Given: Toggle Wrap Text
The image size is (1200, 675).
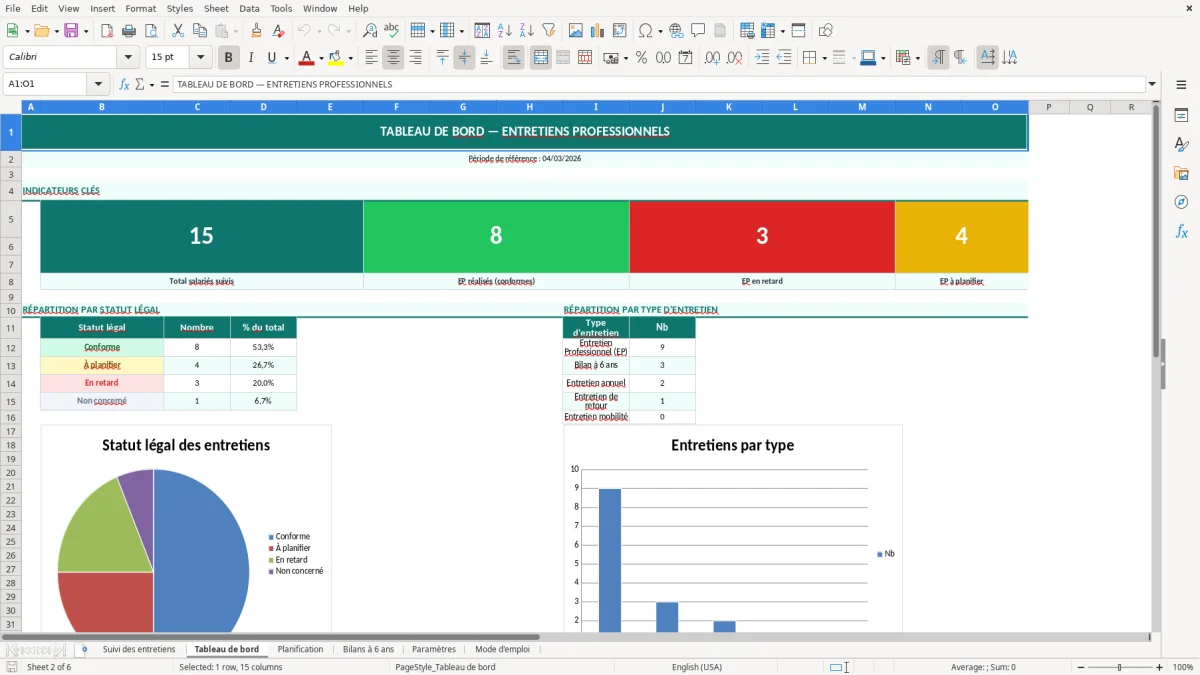Looking at the screenshot, I should 514,58.
